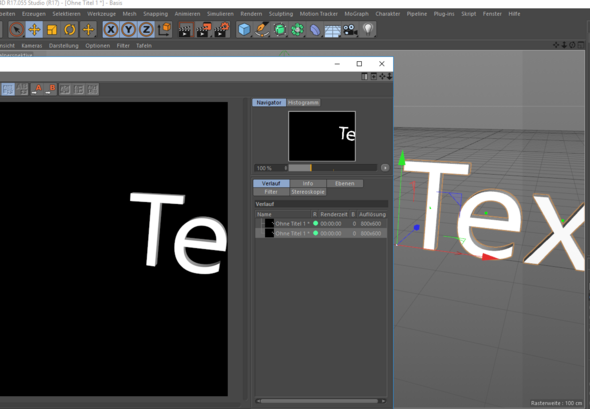590x409 pixels.
Task: Activate the Move tool
Action: pyautogui.click(x=34, y=30)
